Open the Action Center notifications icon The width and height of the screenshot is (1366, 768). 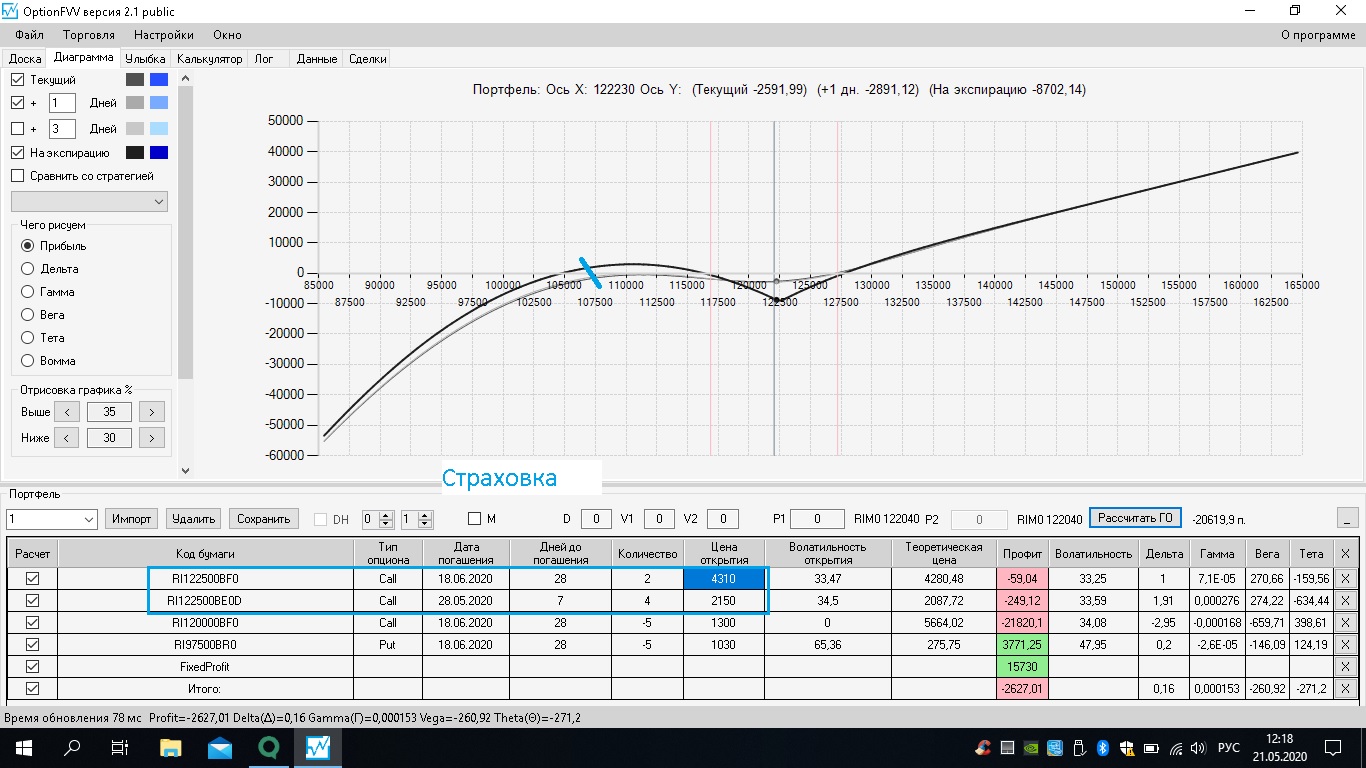(1333, 748)
